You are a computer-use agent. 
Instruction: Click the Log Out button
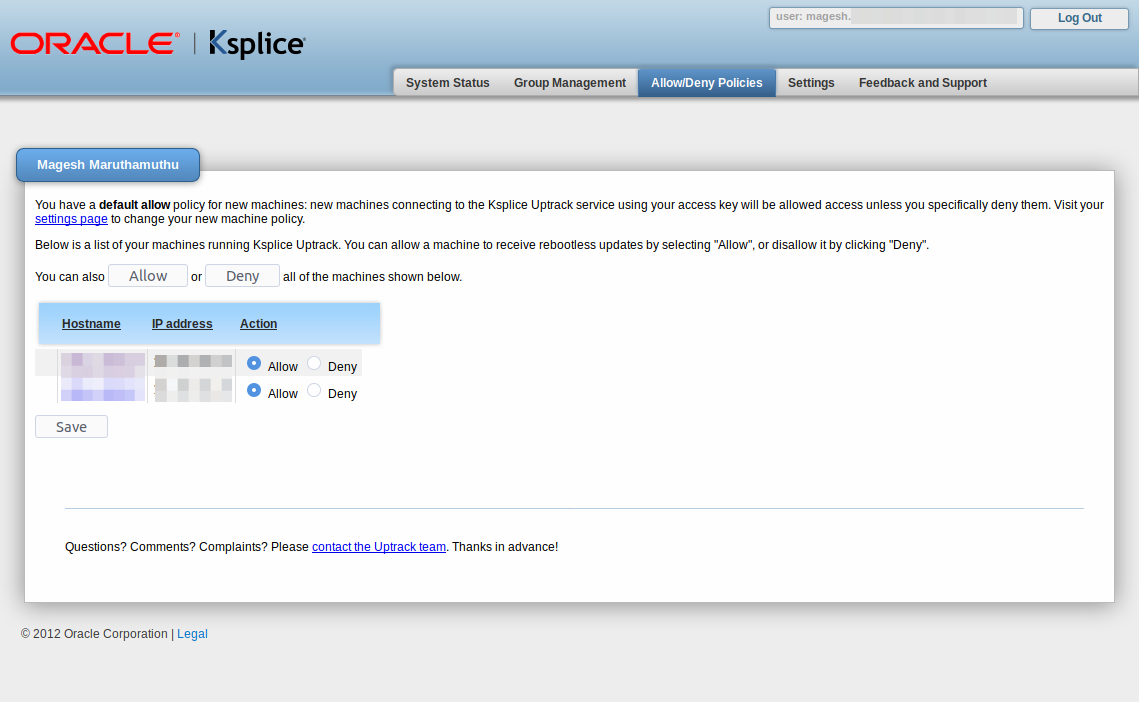click(1079, 18)
